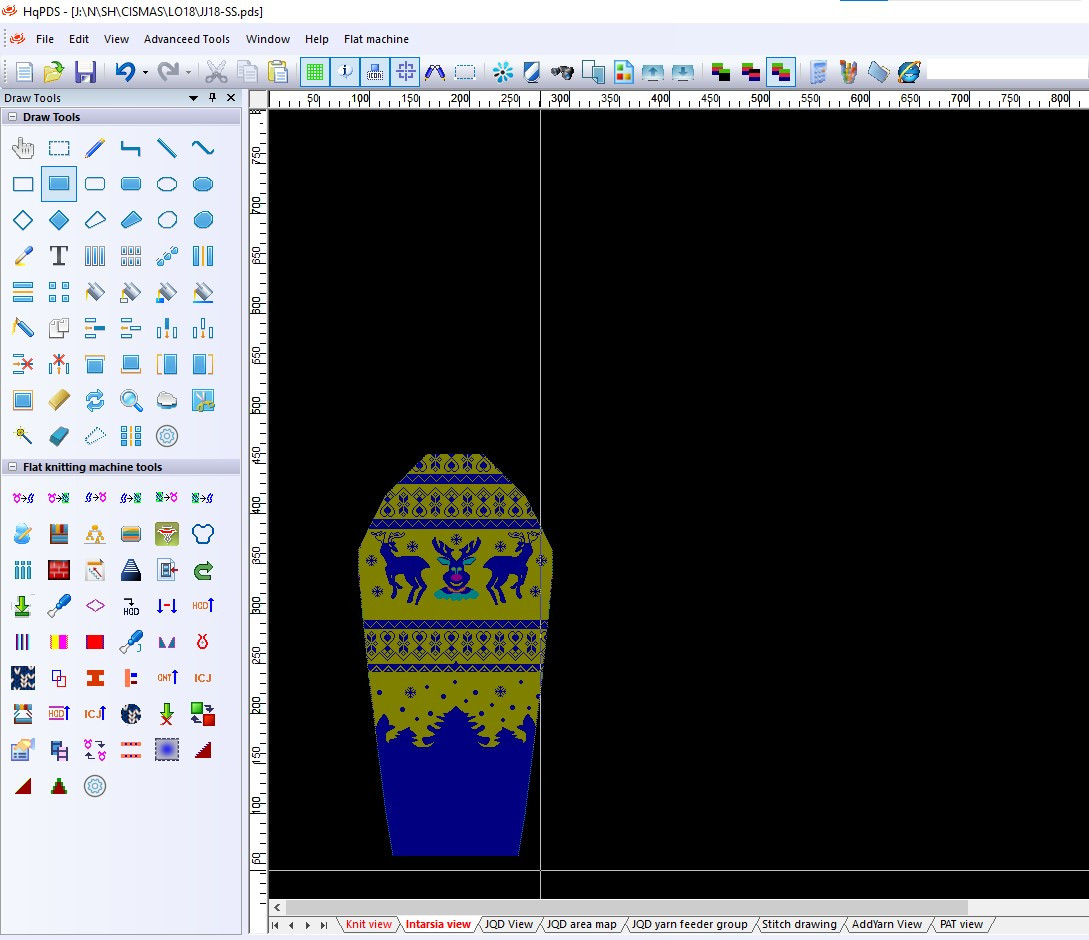The width and height of the screenshot is (1089, 940).
Task: Choose the filled rectangle tool
Action: click(59, 183)
